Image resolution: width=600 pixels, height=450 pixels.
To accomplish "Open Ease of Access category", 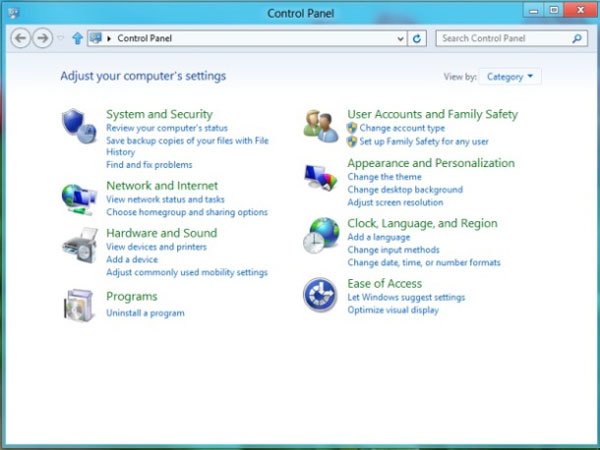I will tap(385, 284).
